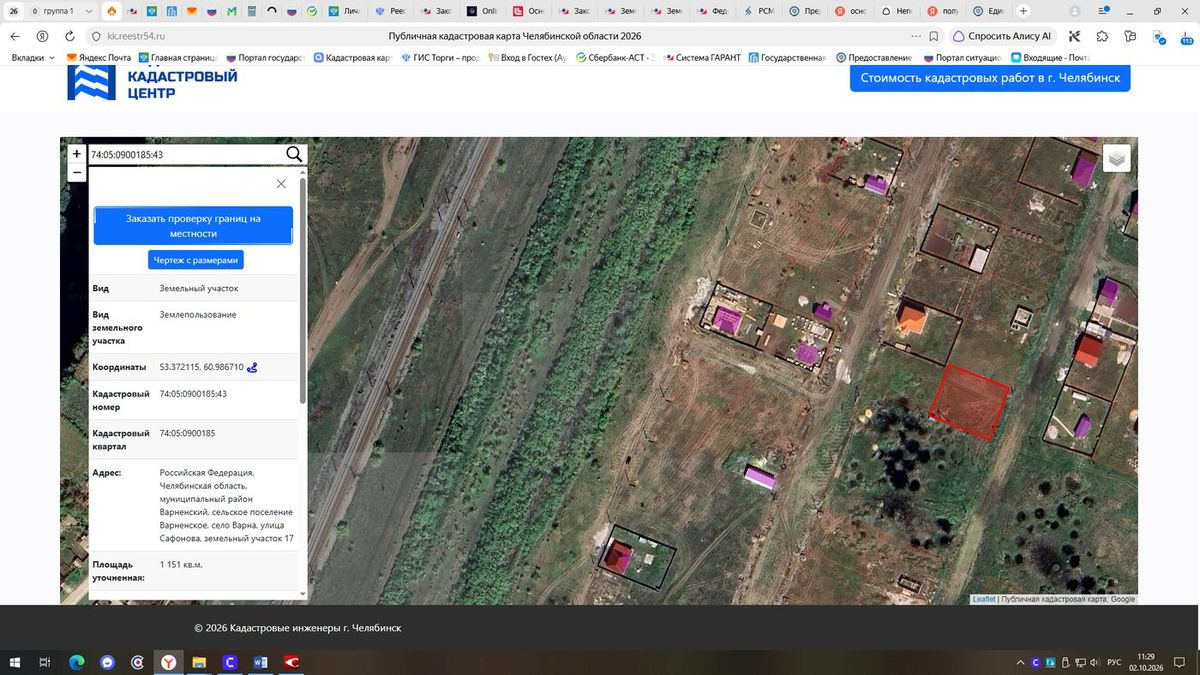
Task: Click Заказать проверку границ на местности button
Action: pos(193,226)
